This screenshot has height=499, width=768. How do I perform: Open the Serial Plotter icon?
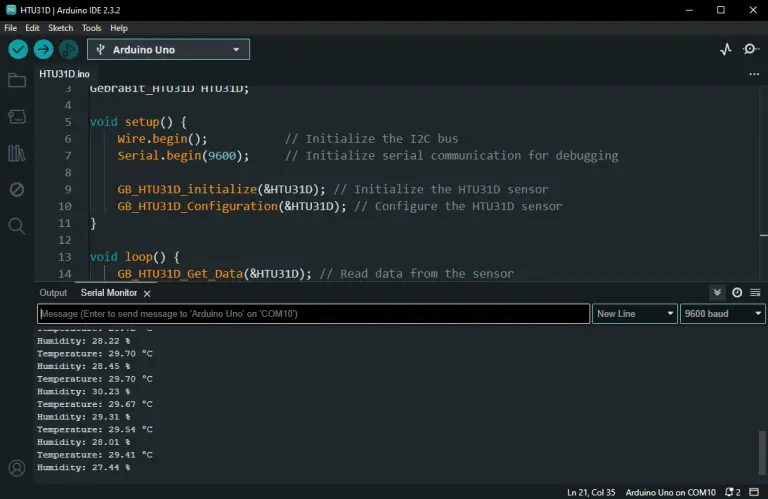(726, 49)
